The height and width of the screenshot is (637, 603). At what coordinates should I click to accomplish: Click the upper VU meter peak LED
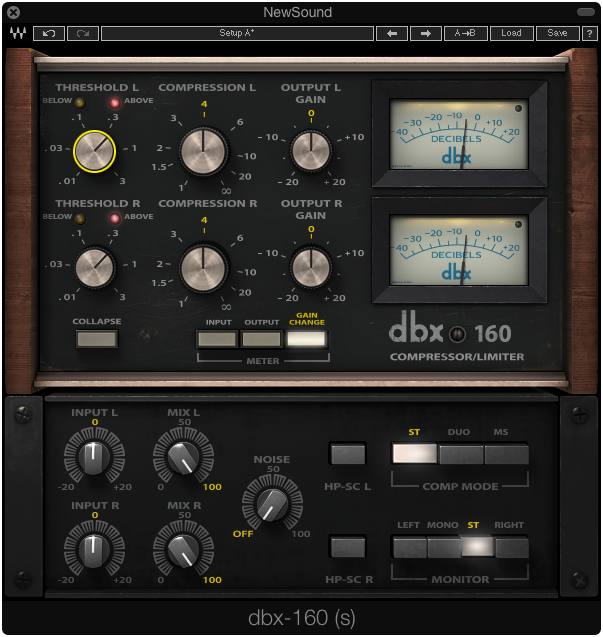click(x=518, y=108)
